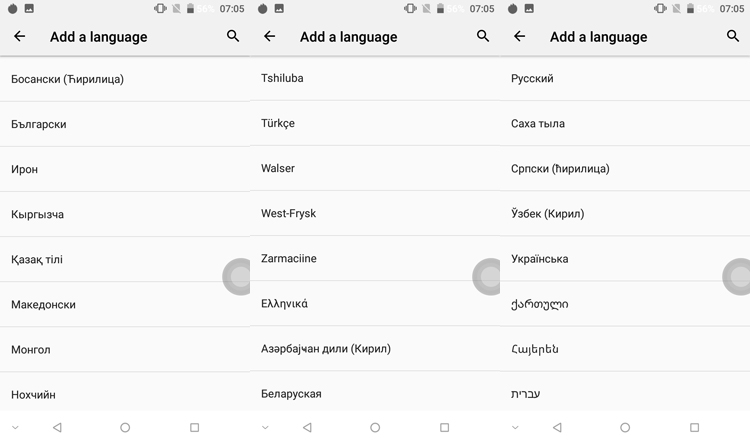This screenshot has height=444, width=750.
Task: Pick Қазақ тілі as language
Action: (x=125, y=259)
